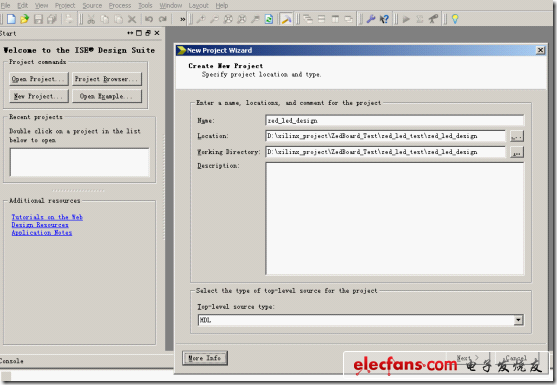
Task: Click the Project Browser button
Action: point(107,79)
